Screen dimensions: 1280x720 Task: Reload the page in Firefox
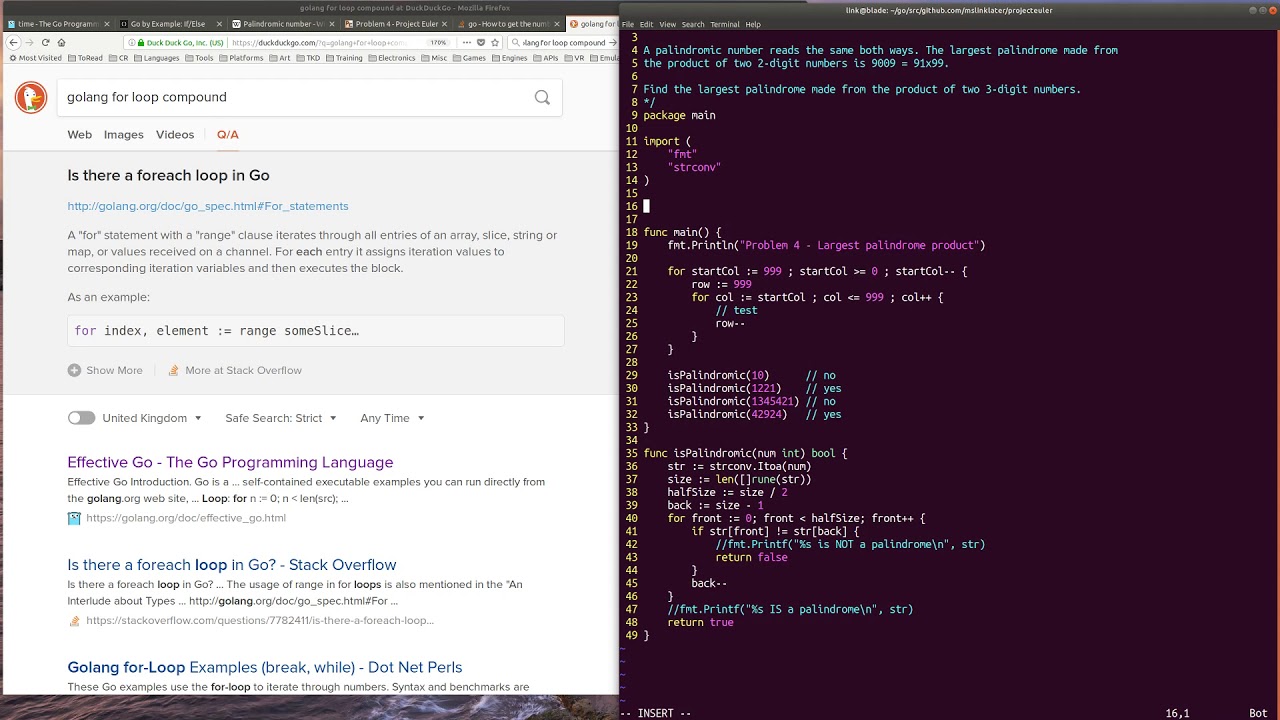(46, 43)
